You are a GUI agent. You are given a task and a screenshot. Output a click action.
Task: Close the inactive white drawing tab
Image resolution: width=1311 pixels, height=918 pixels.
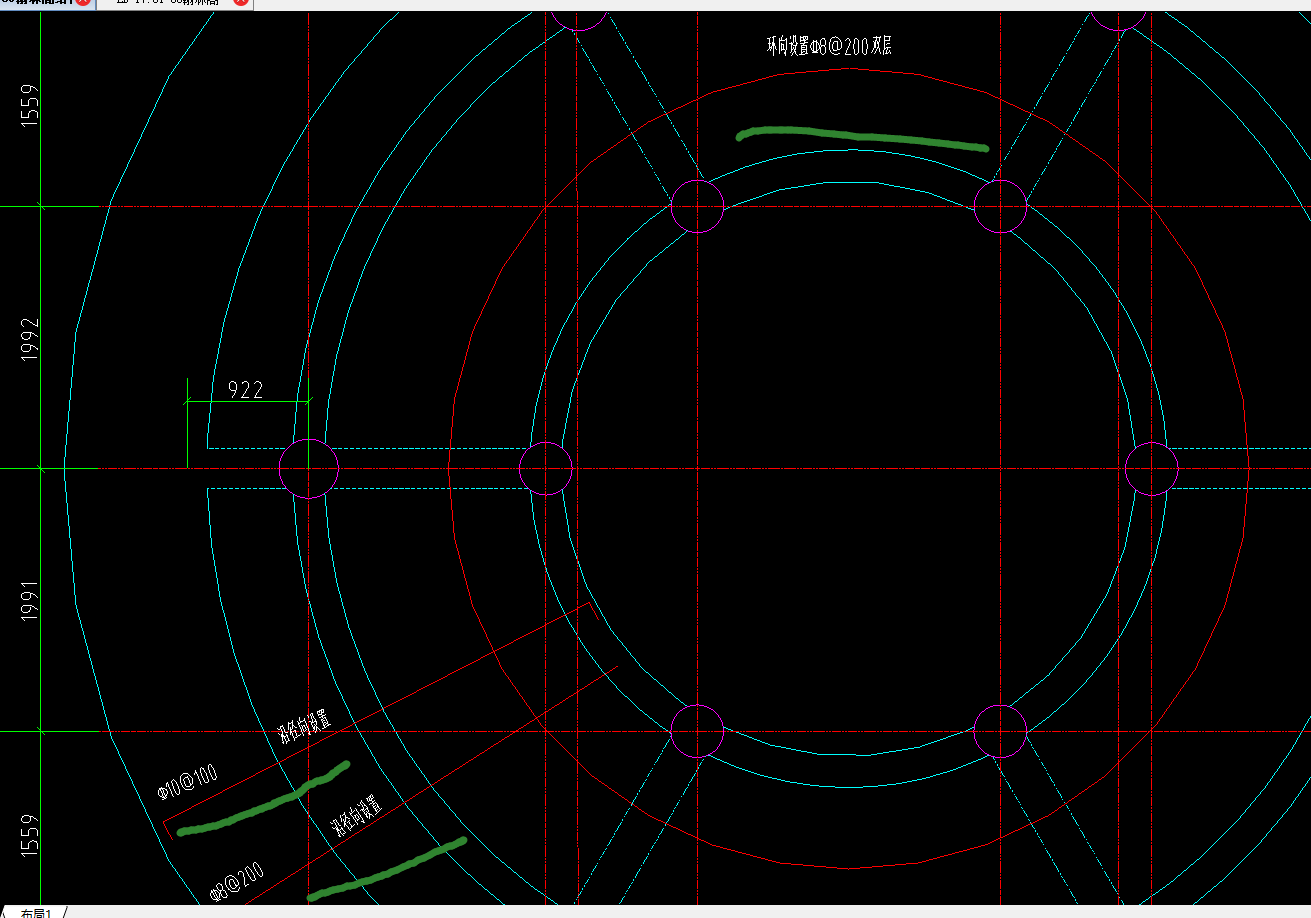point(241,3)
